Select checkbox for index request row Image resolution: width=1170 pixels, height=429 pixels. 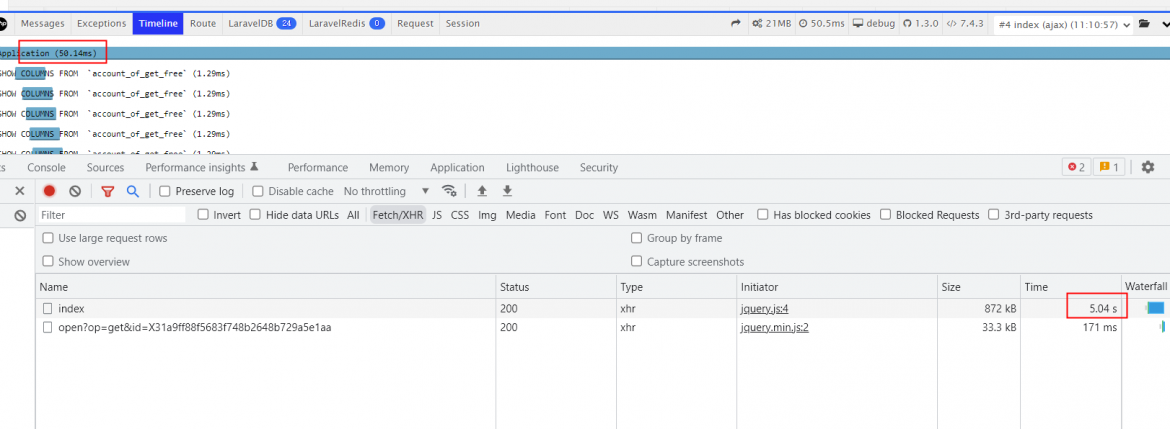48,308
